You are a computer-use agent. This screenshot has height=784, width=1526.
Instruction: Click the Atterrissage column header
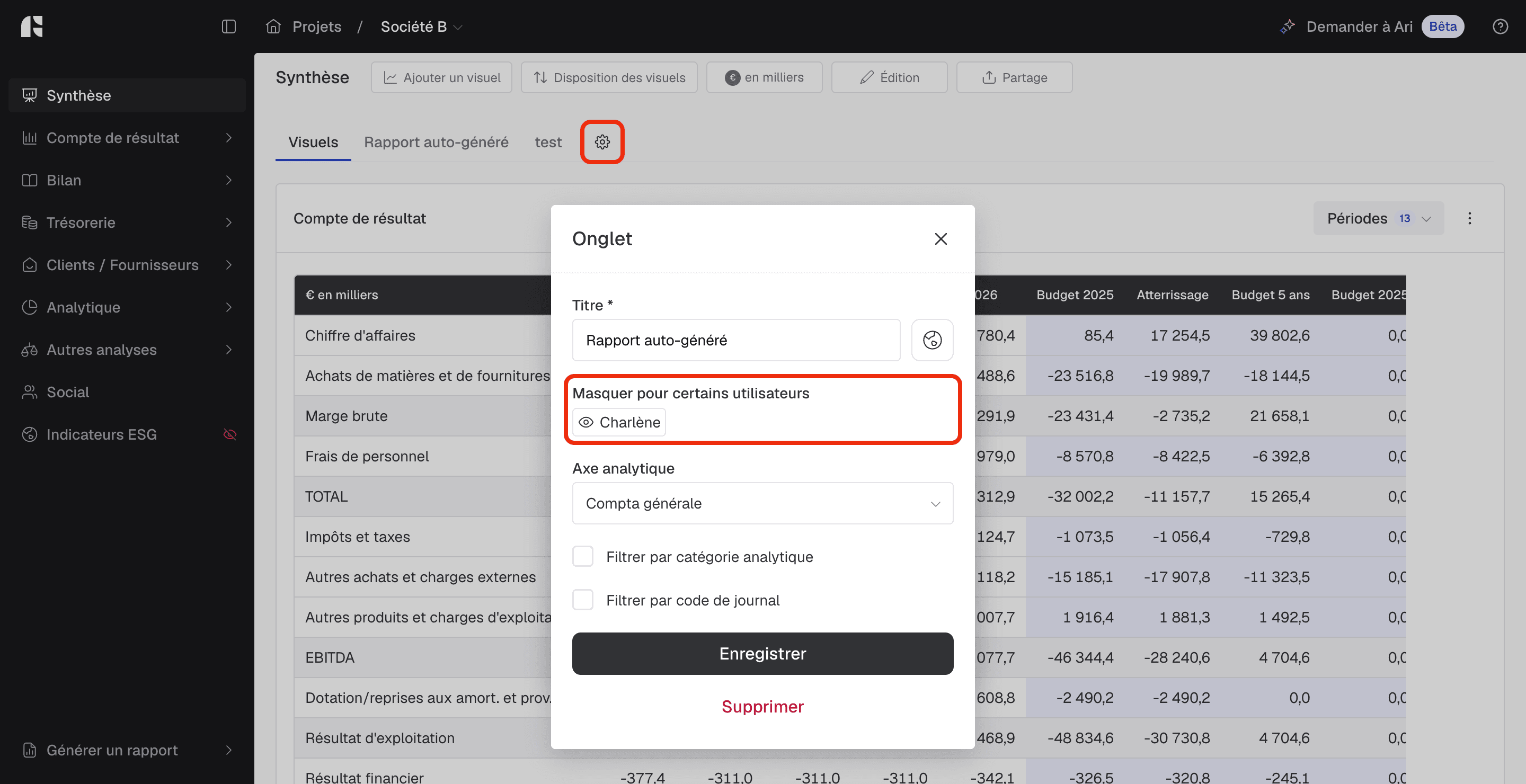[x=1173, y=295]
